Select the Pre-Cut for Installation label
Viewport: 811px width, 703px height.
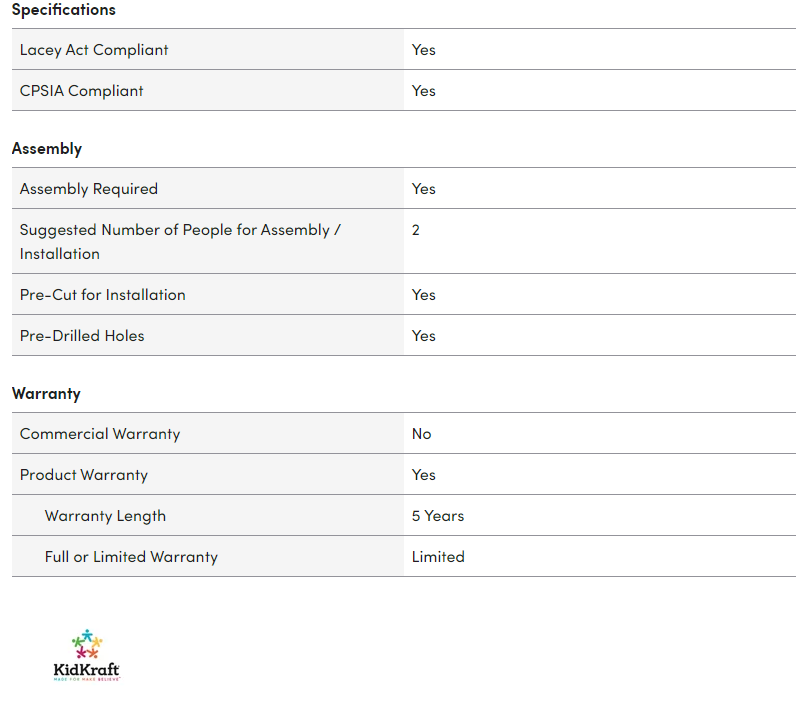[x=103, y=295]
